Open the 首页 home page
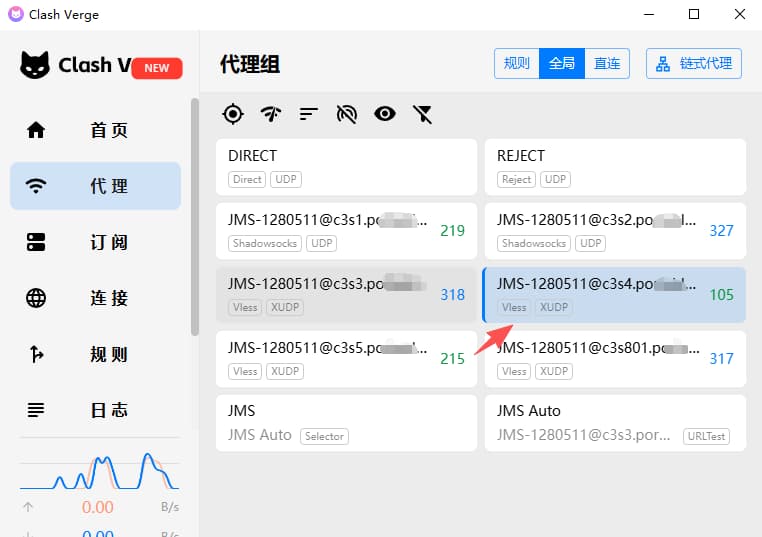Screen dimensions: 762x537 tap(96, 130)
